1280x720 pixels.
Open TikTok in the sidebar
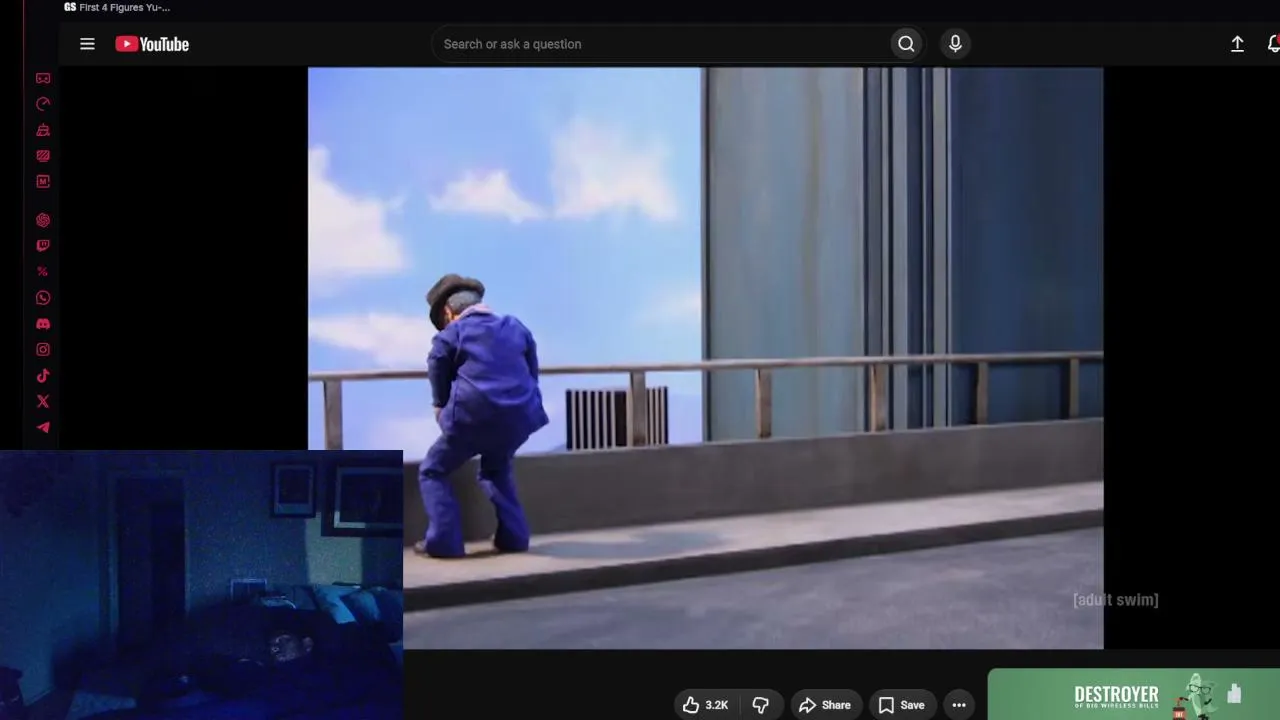43,376
